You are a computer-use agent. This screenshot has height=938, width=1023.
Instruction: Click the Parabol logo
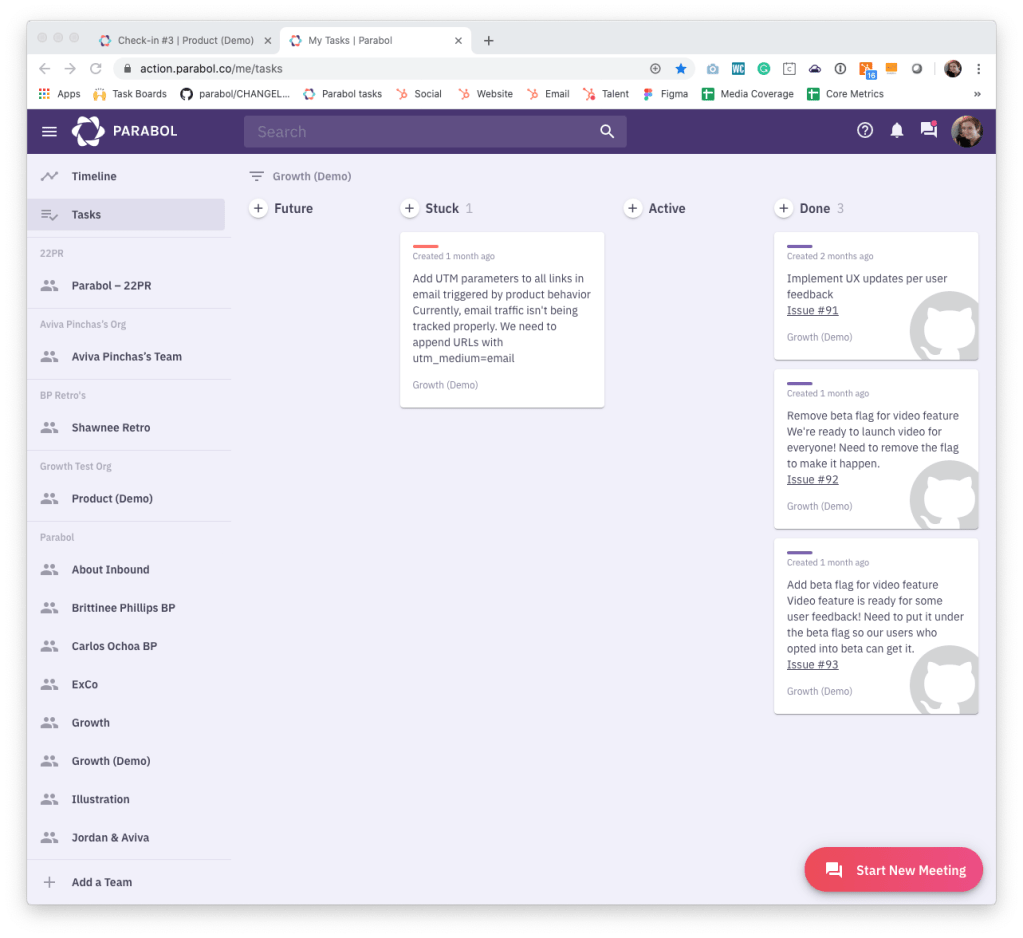tap(125, 131)
